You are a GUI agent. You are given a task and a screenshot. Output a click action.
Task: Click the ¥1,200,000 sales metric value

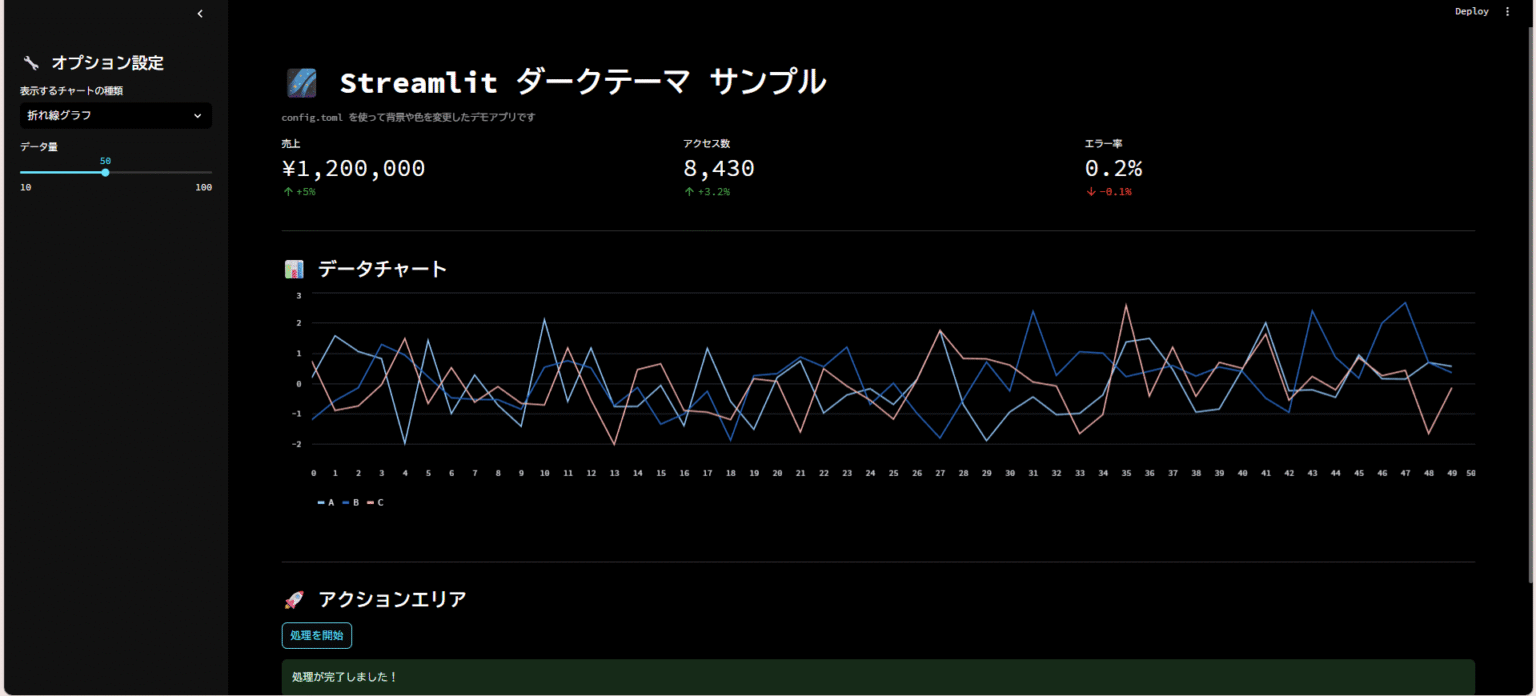coord(353,169)
